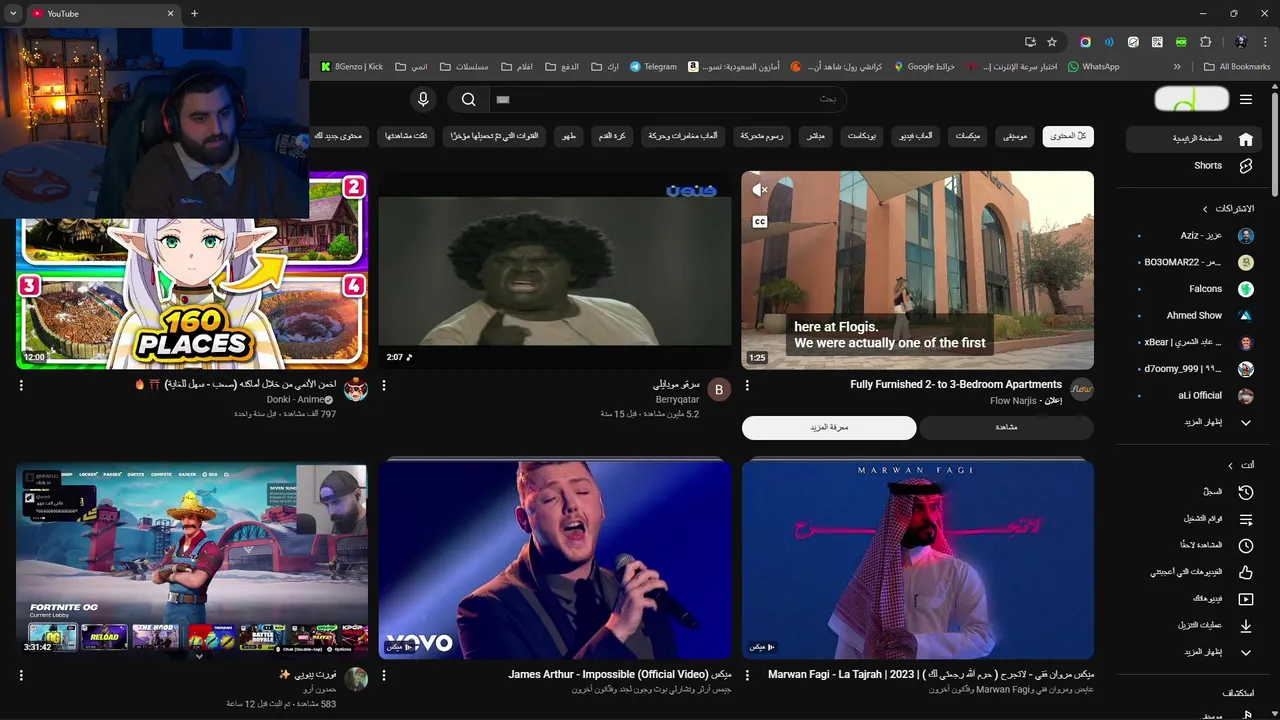Open the YouTube hamburger guide menu
The image size is (1280, 720).
[x=1245, y=99]
